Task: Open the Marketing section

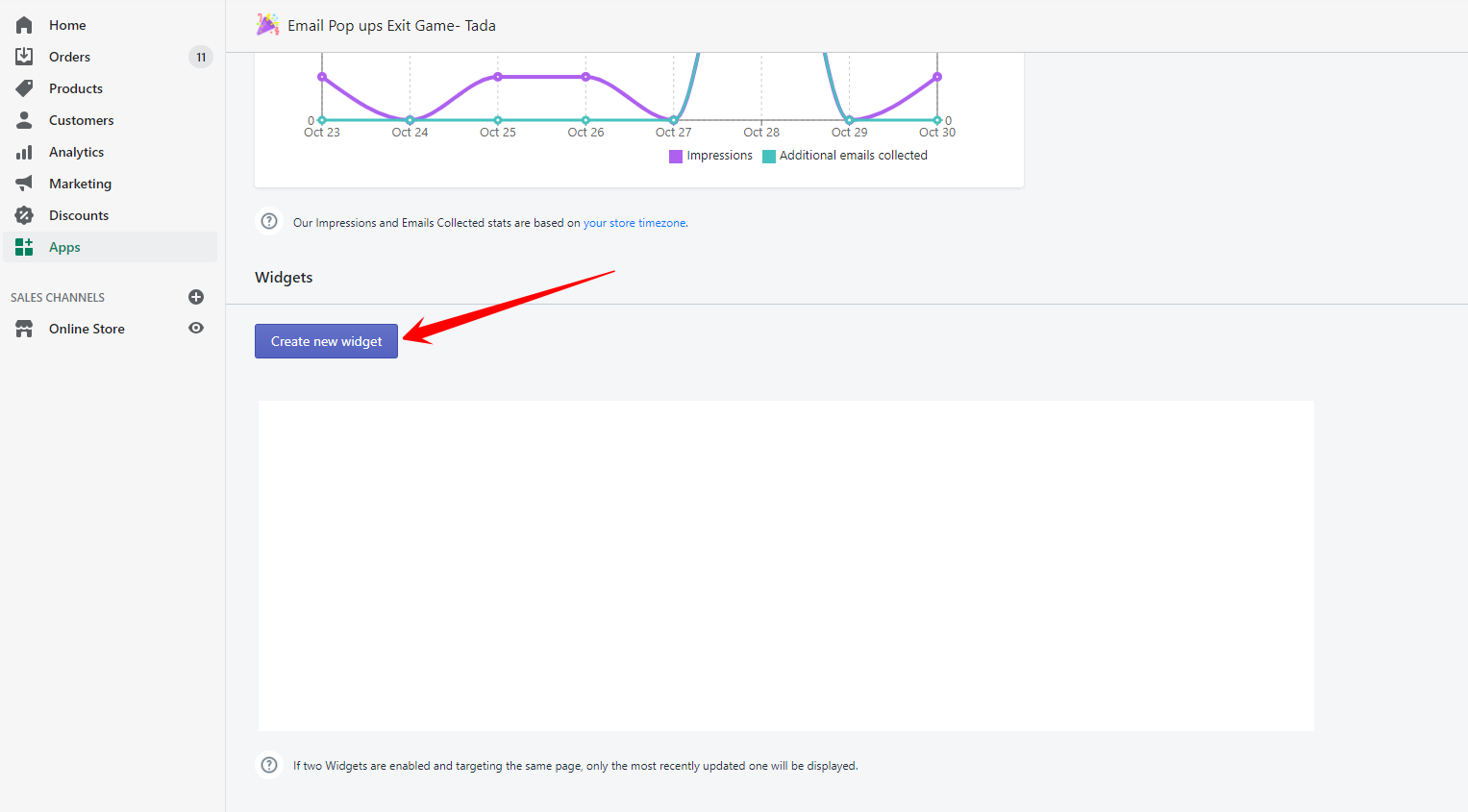Action: [x=111, y=184]
